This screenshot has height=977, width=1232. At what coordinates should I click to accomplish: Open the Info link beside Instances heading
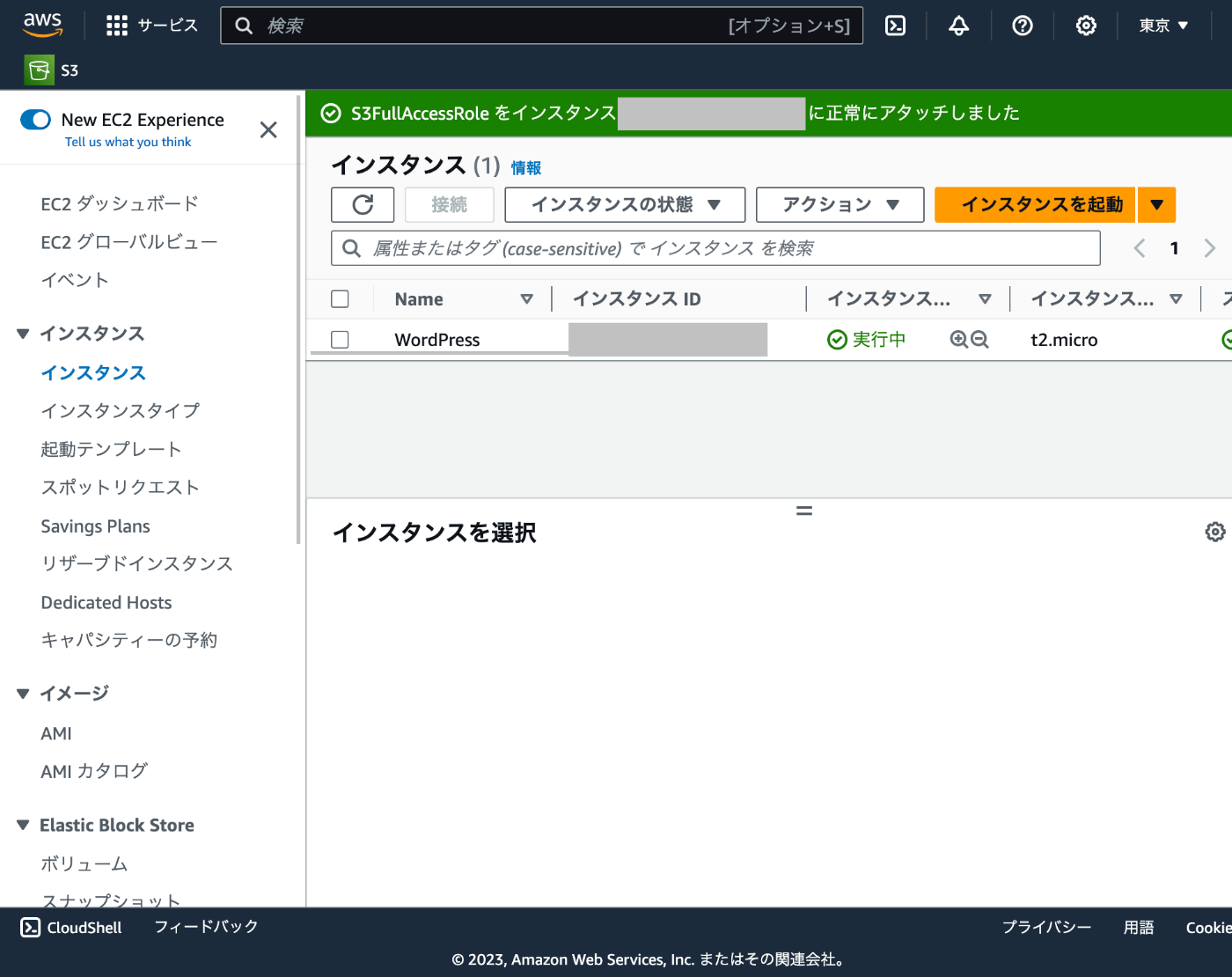[526, 167]
